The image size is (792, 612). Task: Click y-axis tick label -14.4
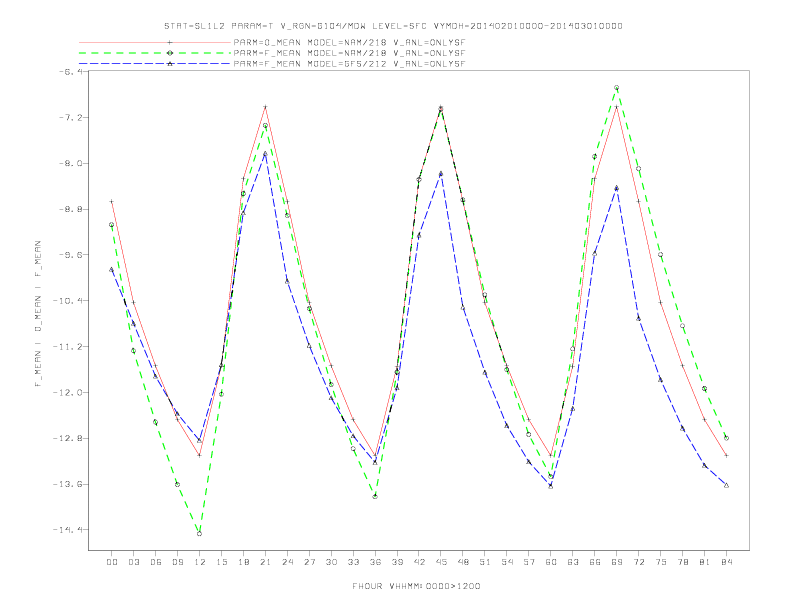click(68, 530)
